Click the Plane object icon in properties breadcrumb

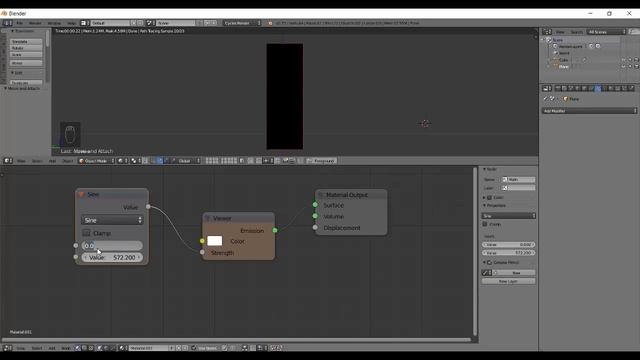point(566,99)
